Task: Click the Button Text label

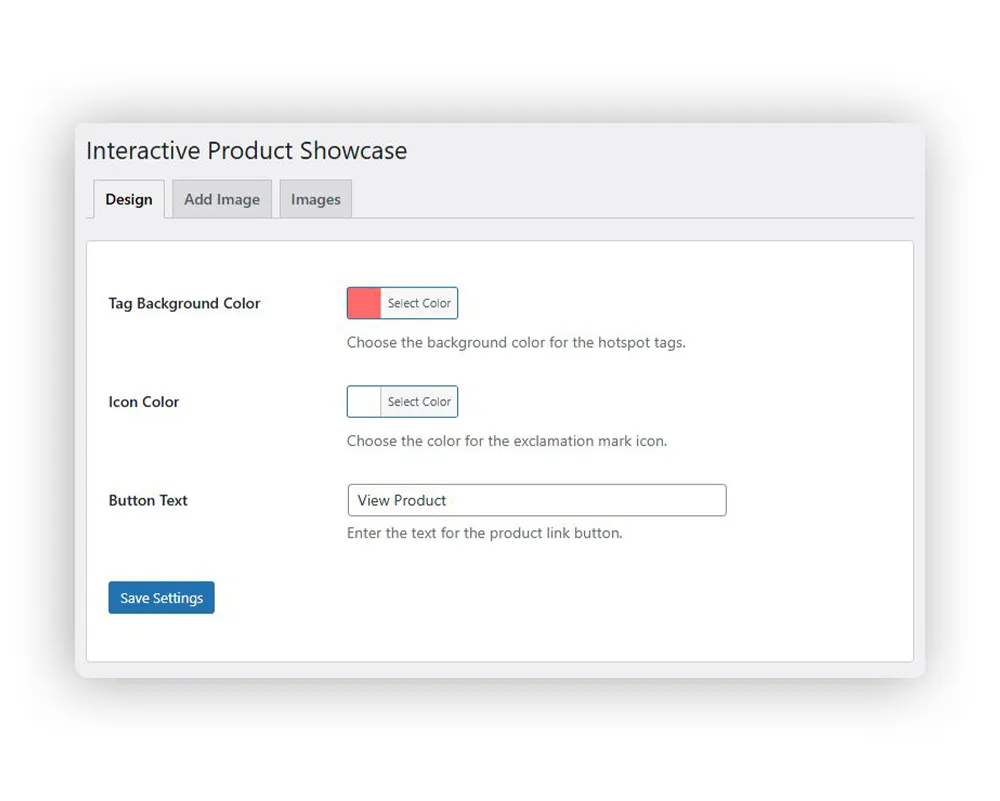Action: 148,500
